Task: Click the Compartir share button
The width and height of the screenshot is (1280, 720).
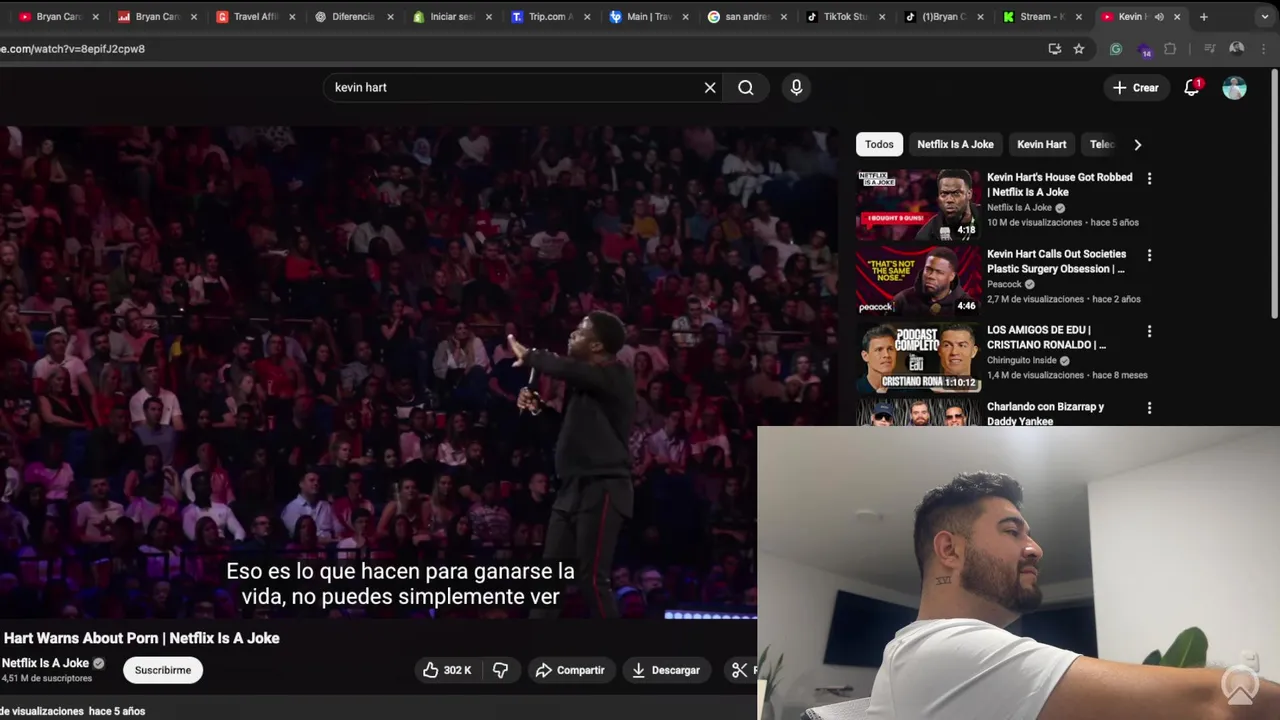Action: click(570, 670)
